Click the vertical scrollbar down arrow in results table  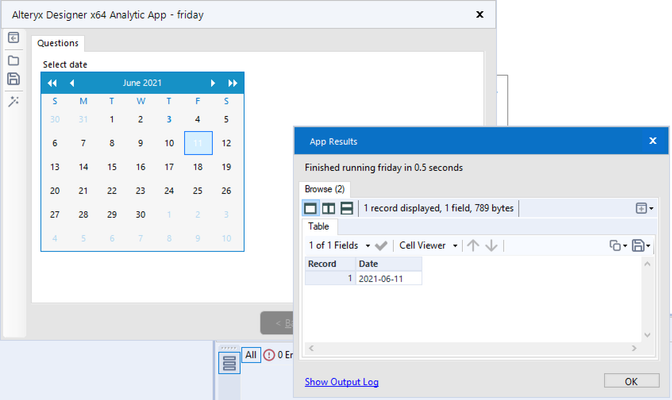(647, 335)
